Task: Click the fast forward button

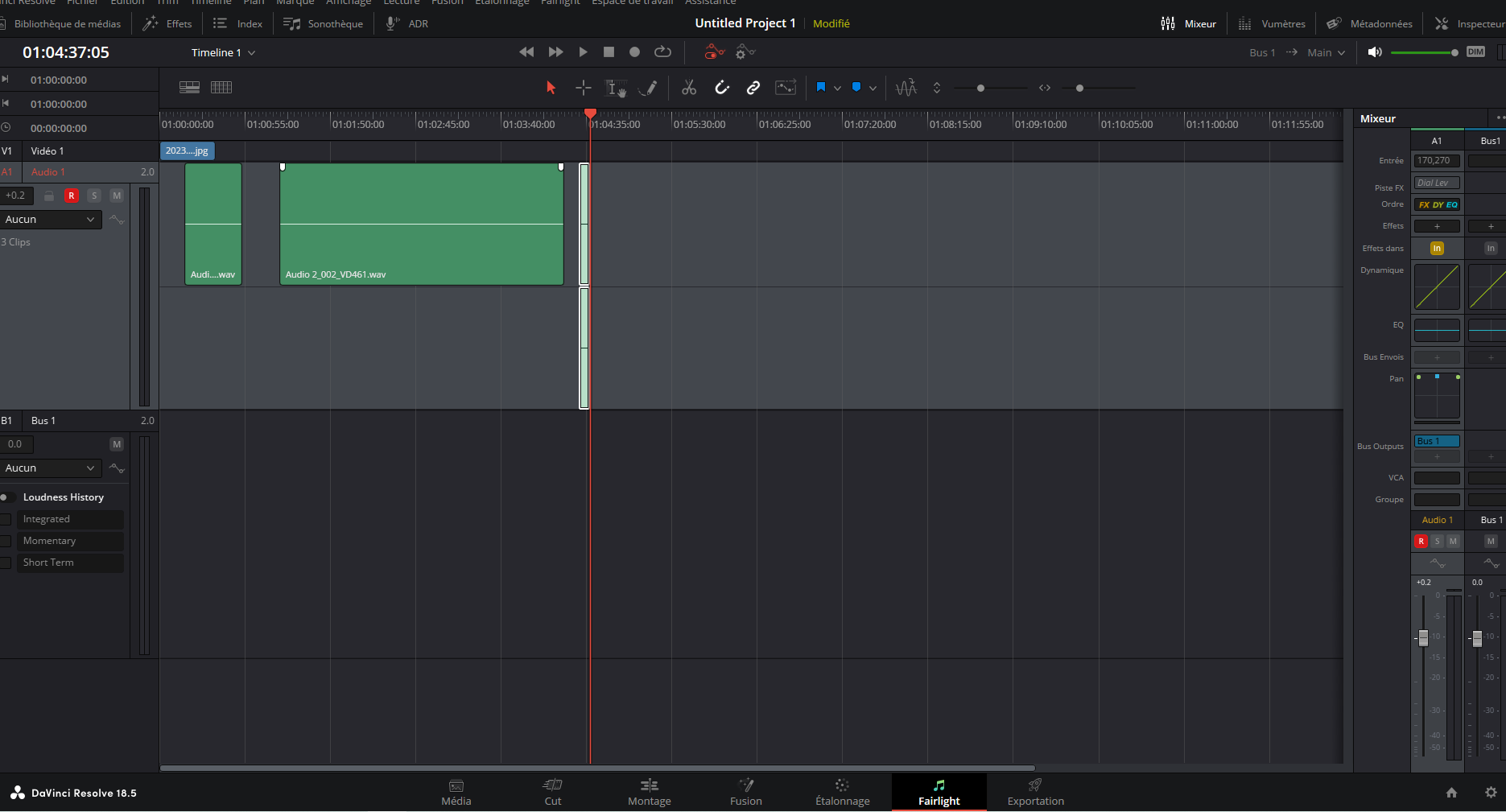Action: [555, 52]
